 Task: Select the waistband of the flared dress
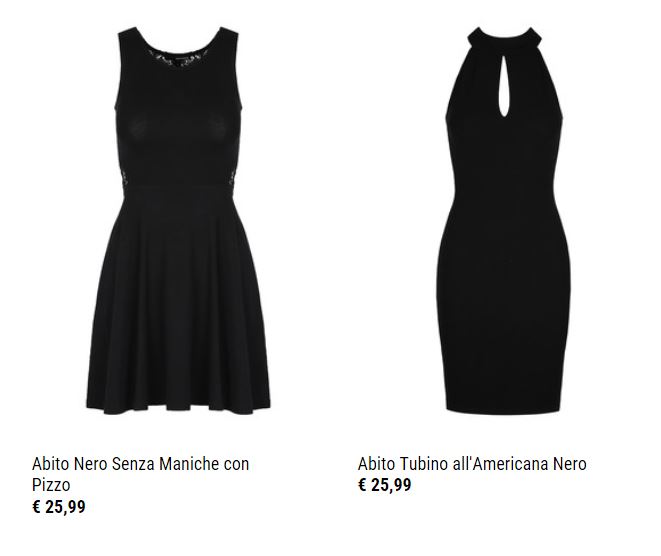[178, 188]
